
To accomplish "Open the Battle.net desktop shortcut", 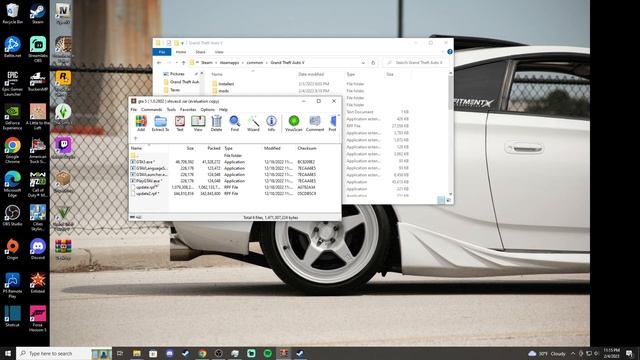I will (x=12, y=47).
